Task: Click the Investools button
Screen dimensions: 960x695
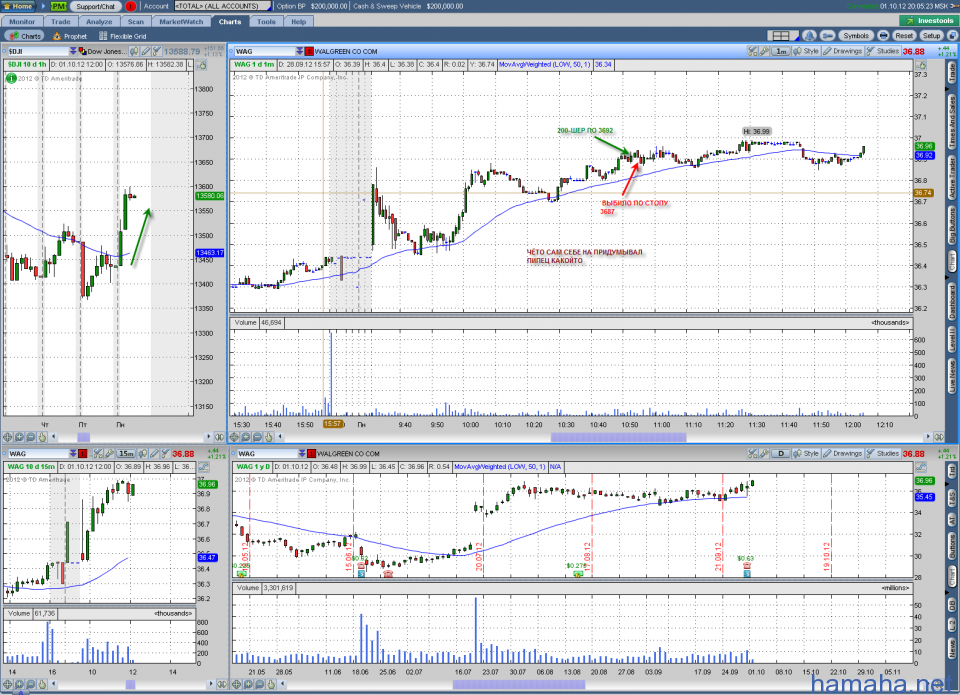Action: [x=929, y=21]
